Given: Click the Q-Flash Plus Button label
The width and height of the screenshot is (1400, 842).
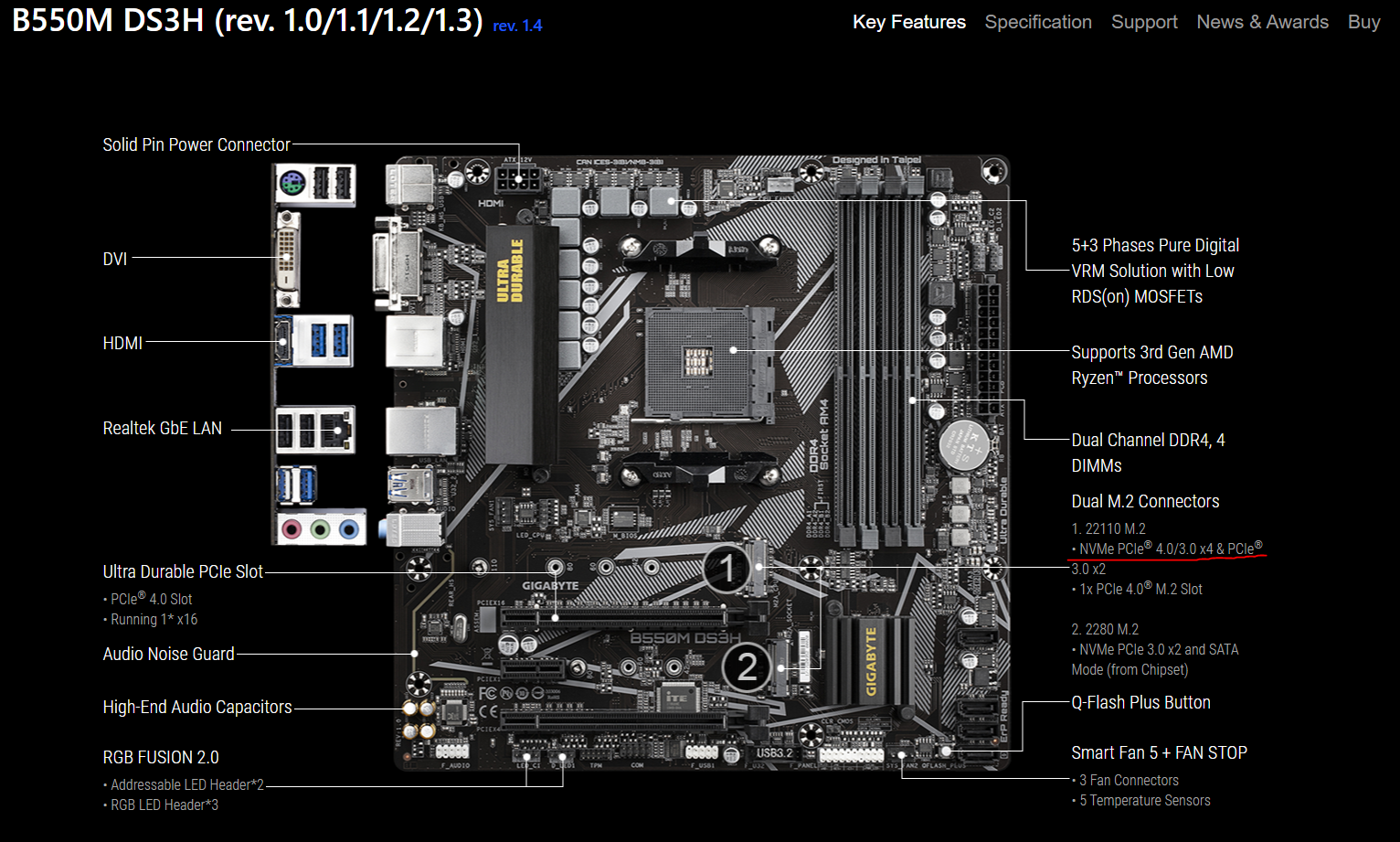Looking at the screenshot, I should [x=1140, y=702].
